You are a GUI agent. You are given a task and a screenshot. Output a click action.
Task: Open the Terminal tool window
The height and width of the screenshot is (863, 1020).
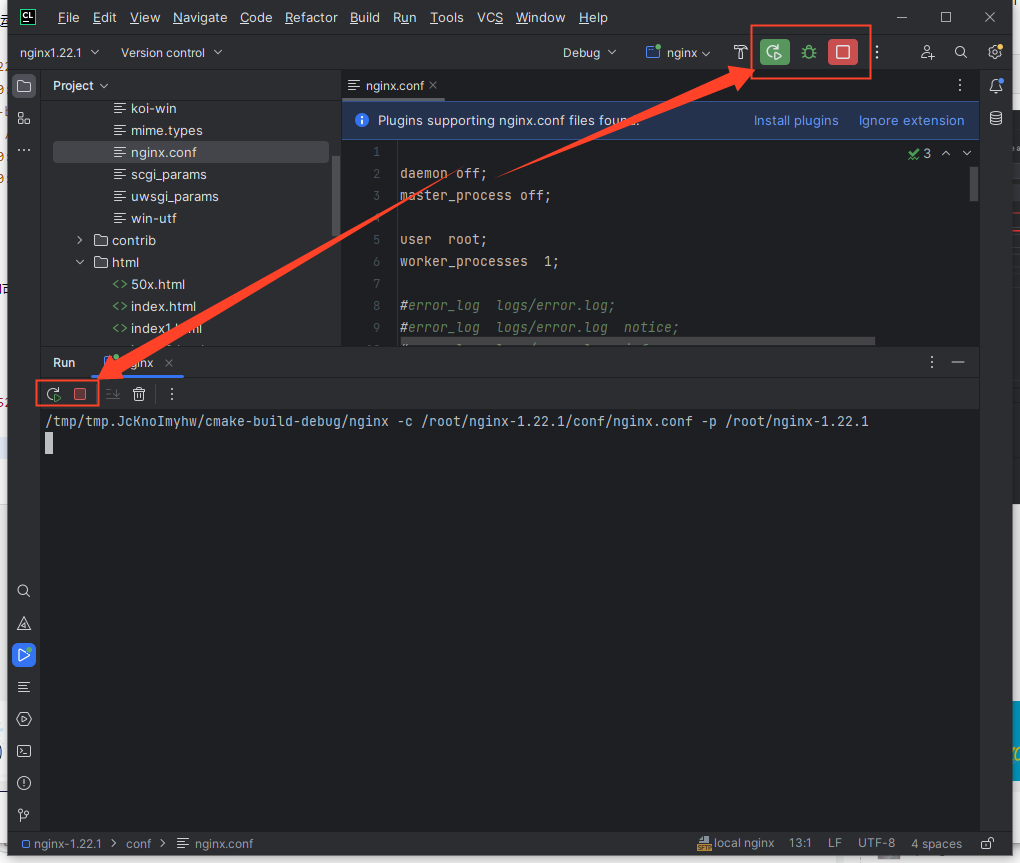tap(23, 751)
